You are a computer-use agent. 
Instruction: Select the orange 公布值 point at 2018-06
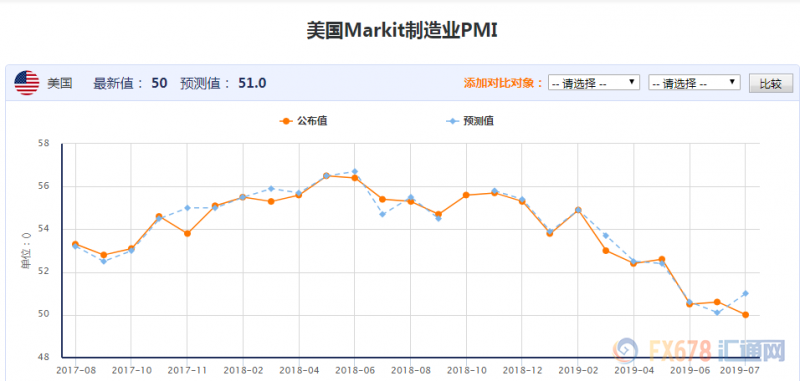tap(355, 178)
